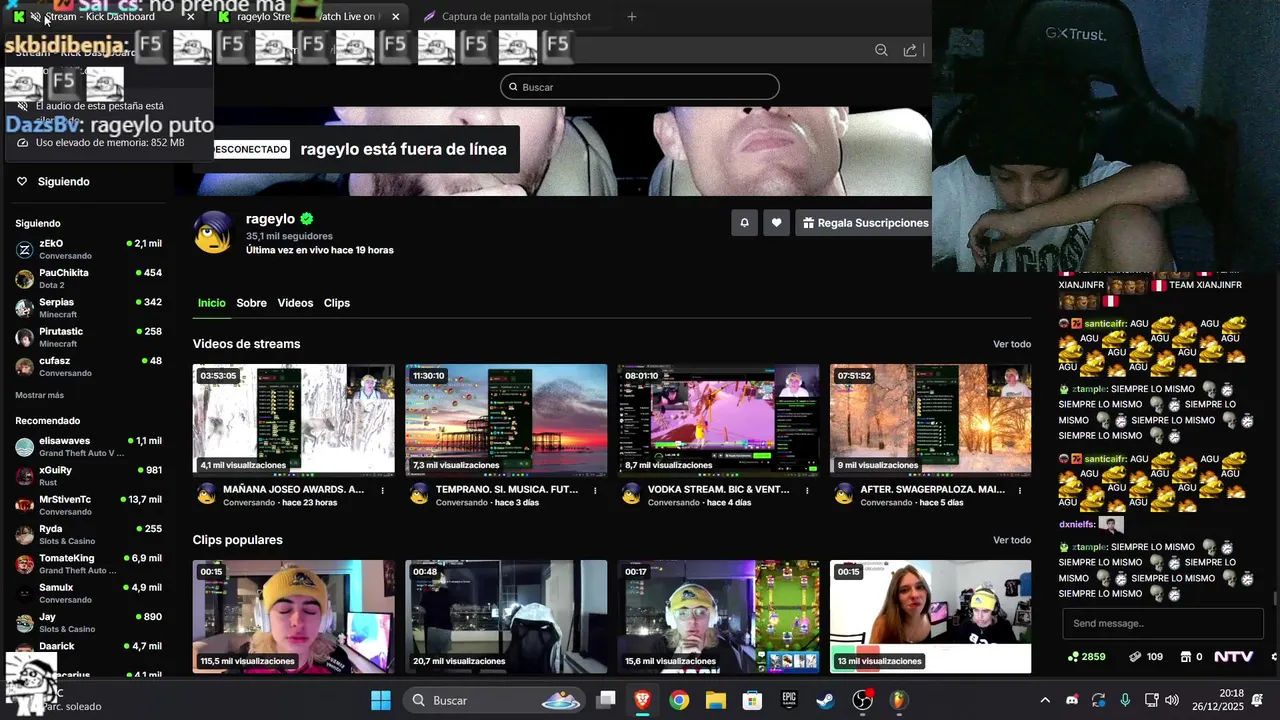Select the Clips channel tab
Image resolution: width=1280 pixels, height=720 pixels.
click(337, 303)
